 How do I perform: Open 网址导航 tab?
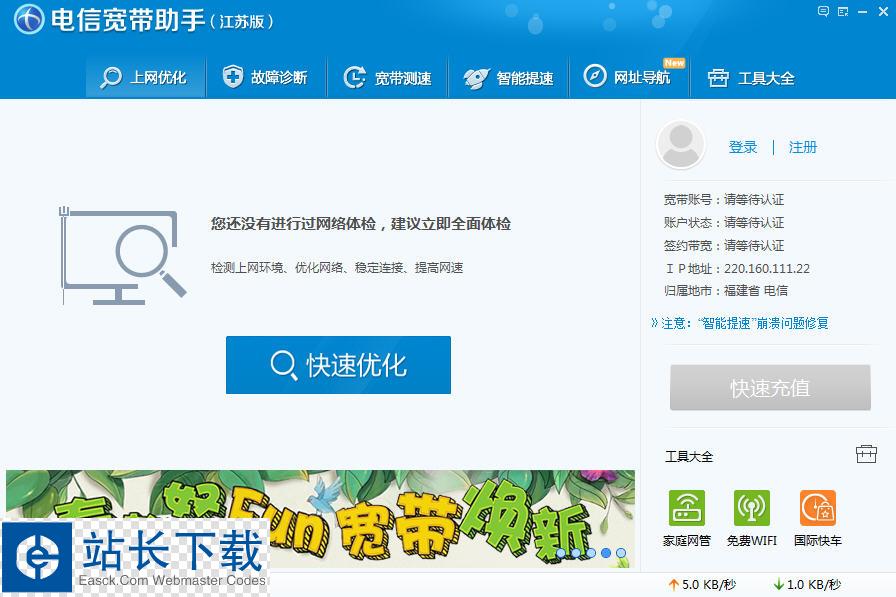click(629, 77)
